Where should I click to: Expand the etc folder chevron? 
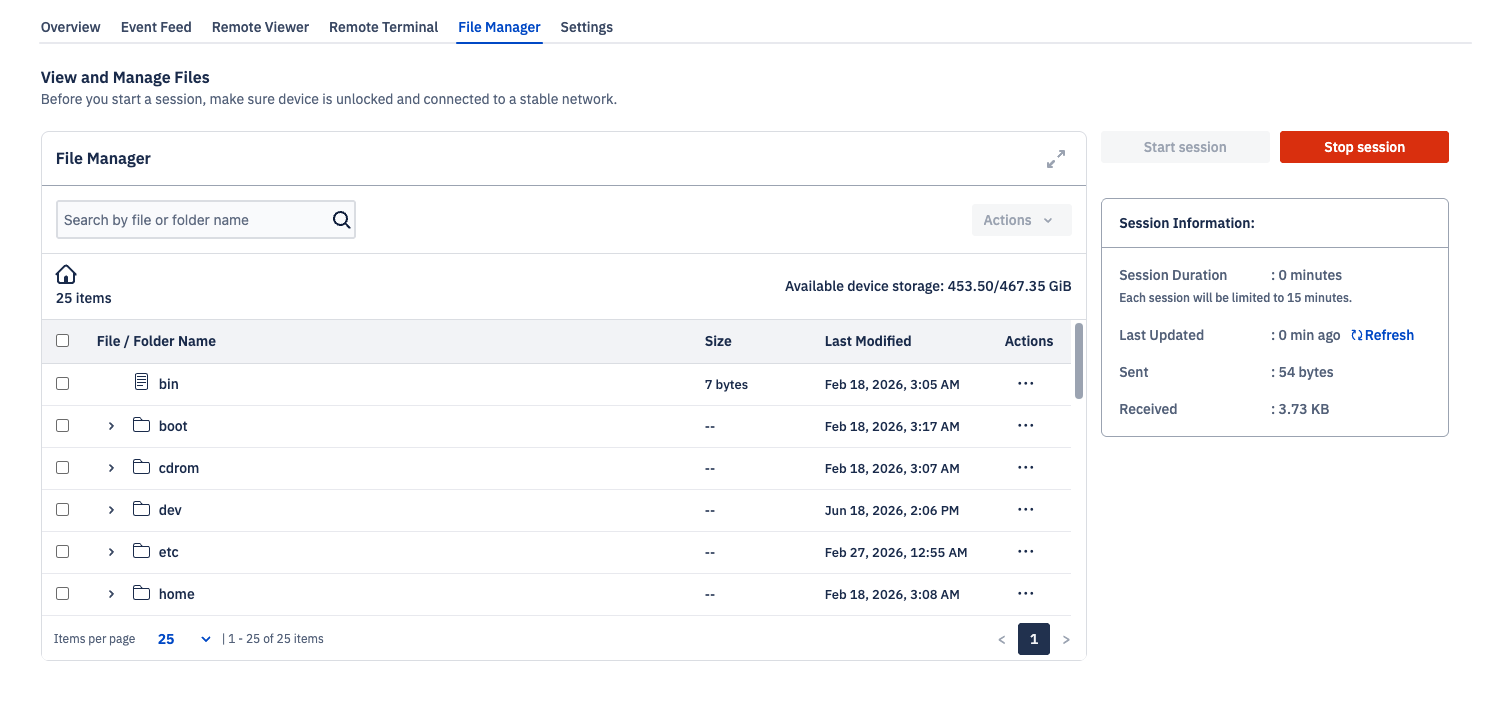point(111,552)
